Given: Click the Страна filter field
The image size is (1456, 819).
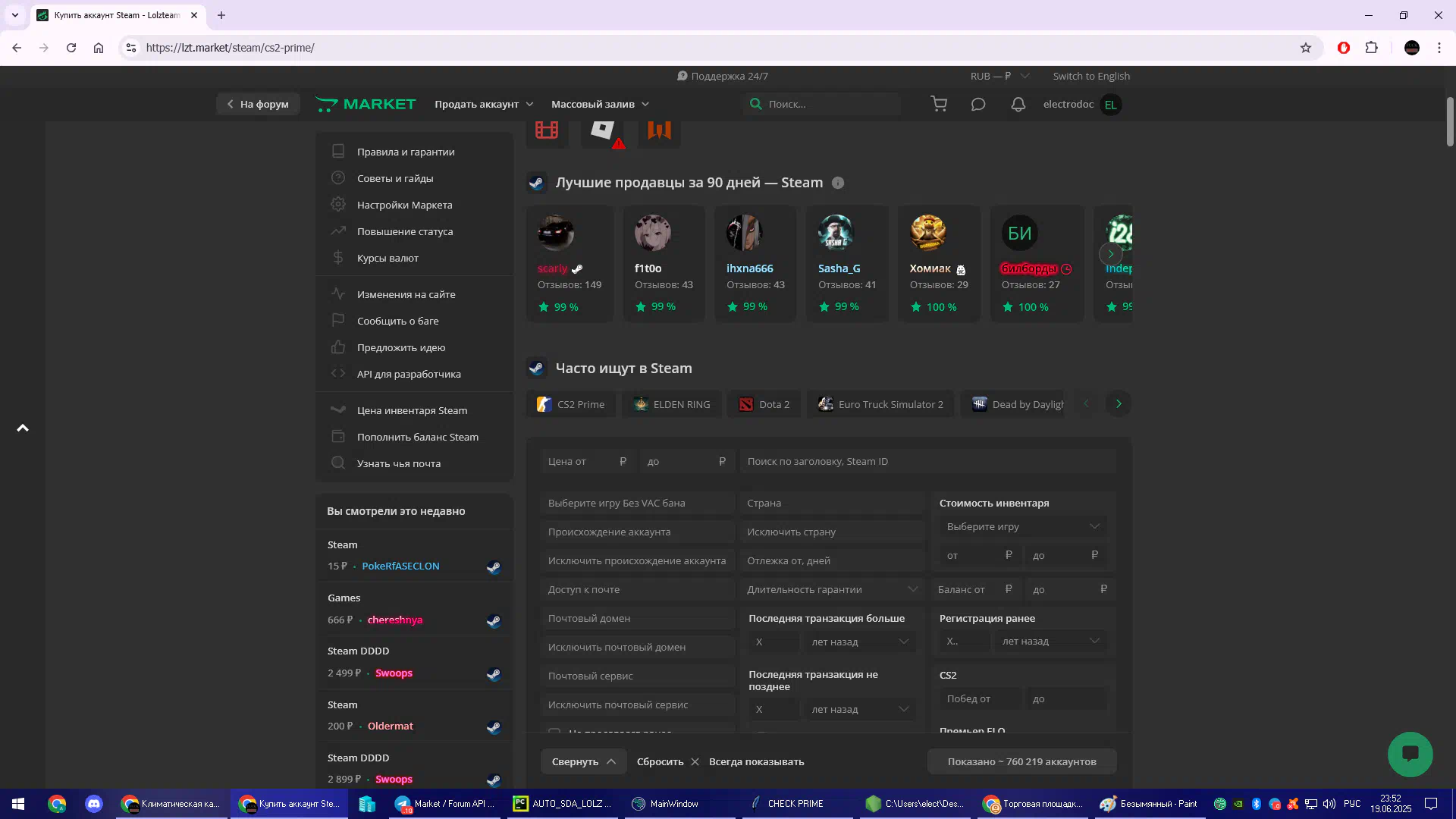Looking at the screenshot, I should click(831, 503).
